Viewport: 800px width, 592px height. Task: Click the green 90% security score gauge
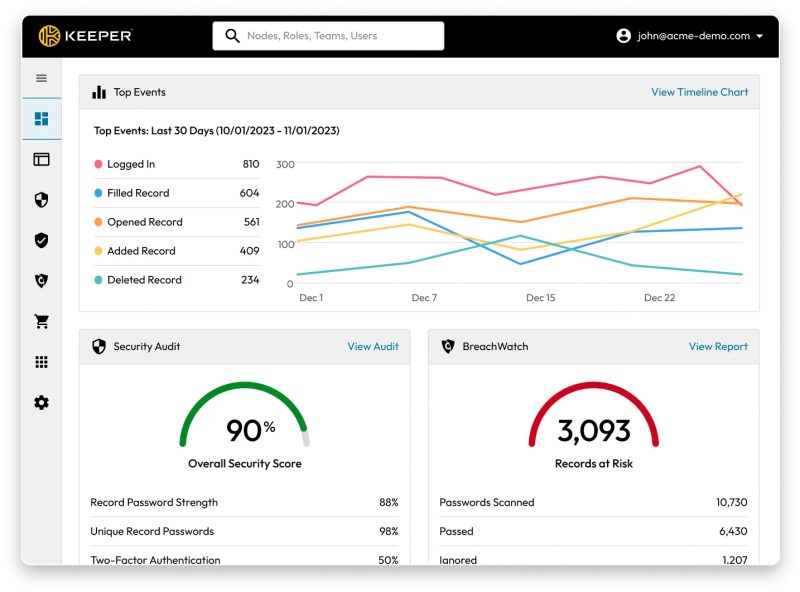tap(244, 414)
